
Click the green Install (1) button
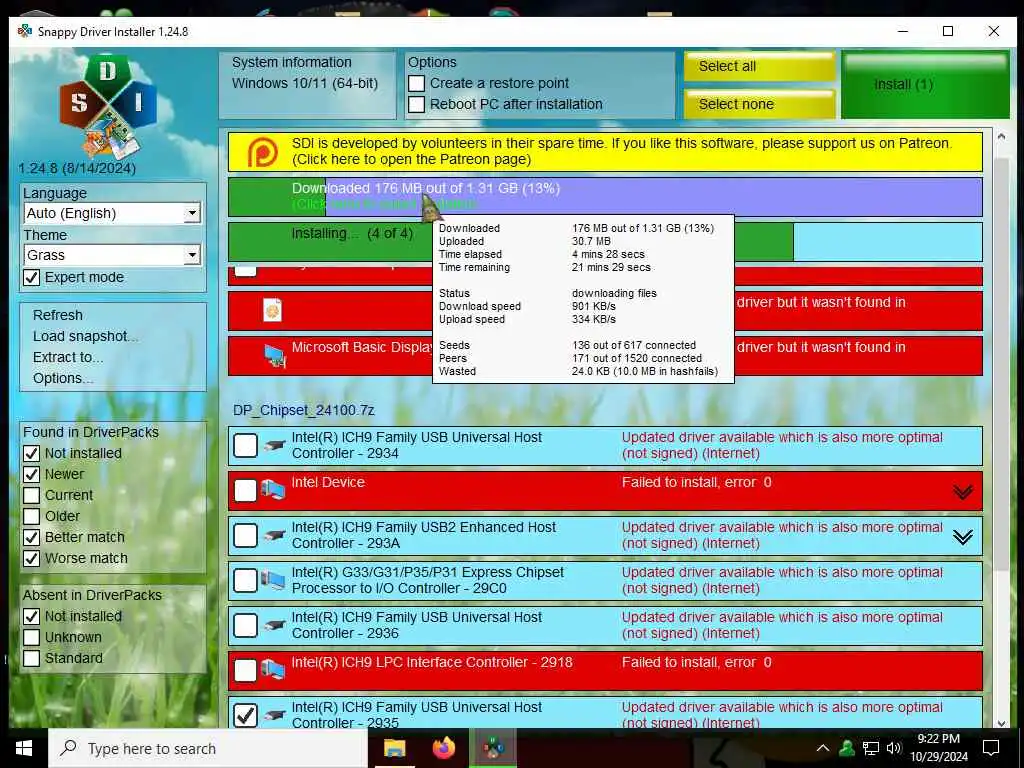coord(925,85)
